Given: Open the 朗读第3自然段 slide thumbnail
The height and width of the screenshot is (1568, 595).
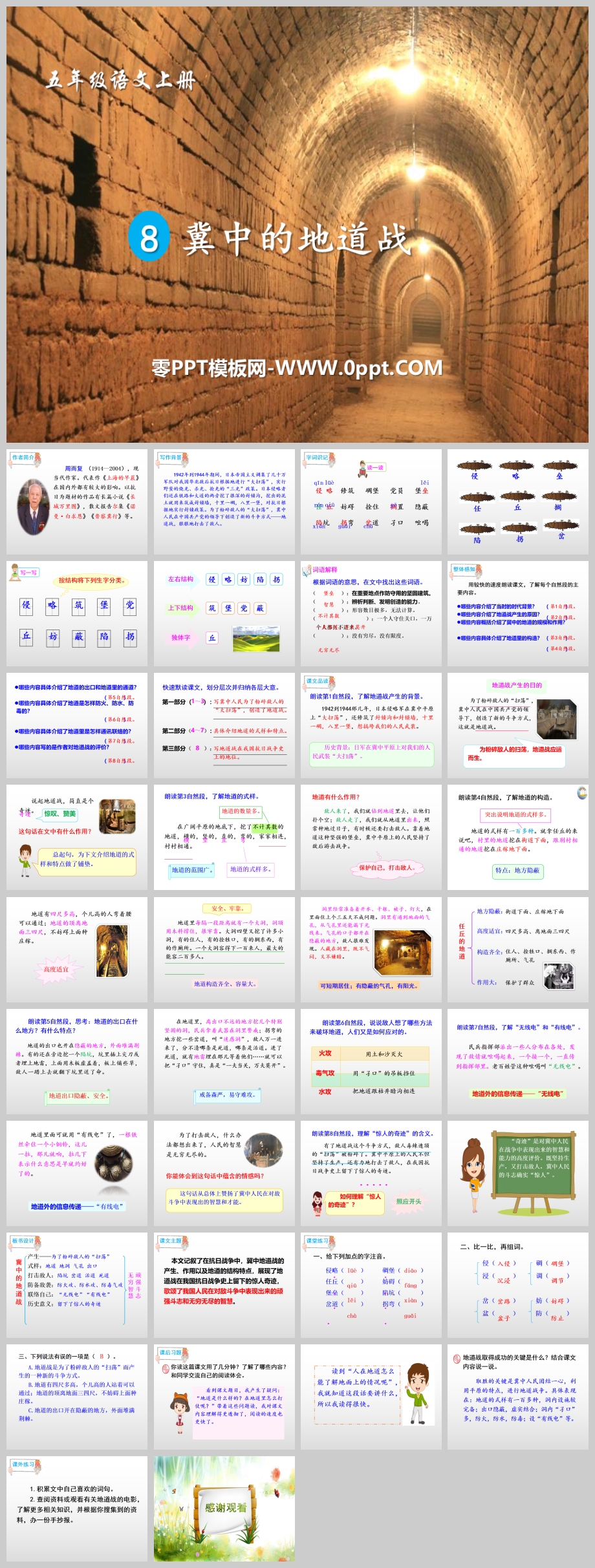Looking at the screenshot, I should coord(224,838).
